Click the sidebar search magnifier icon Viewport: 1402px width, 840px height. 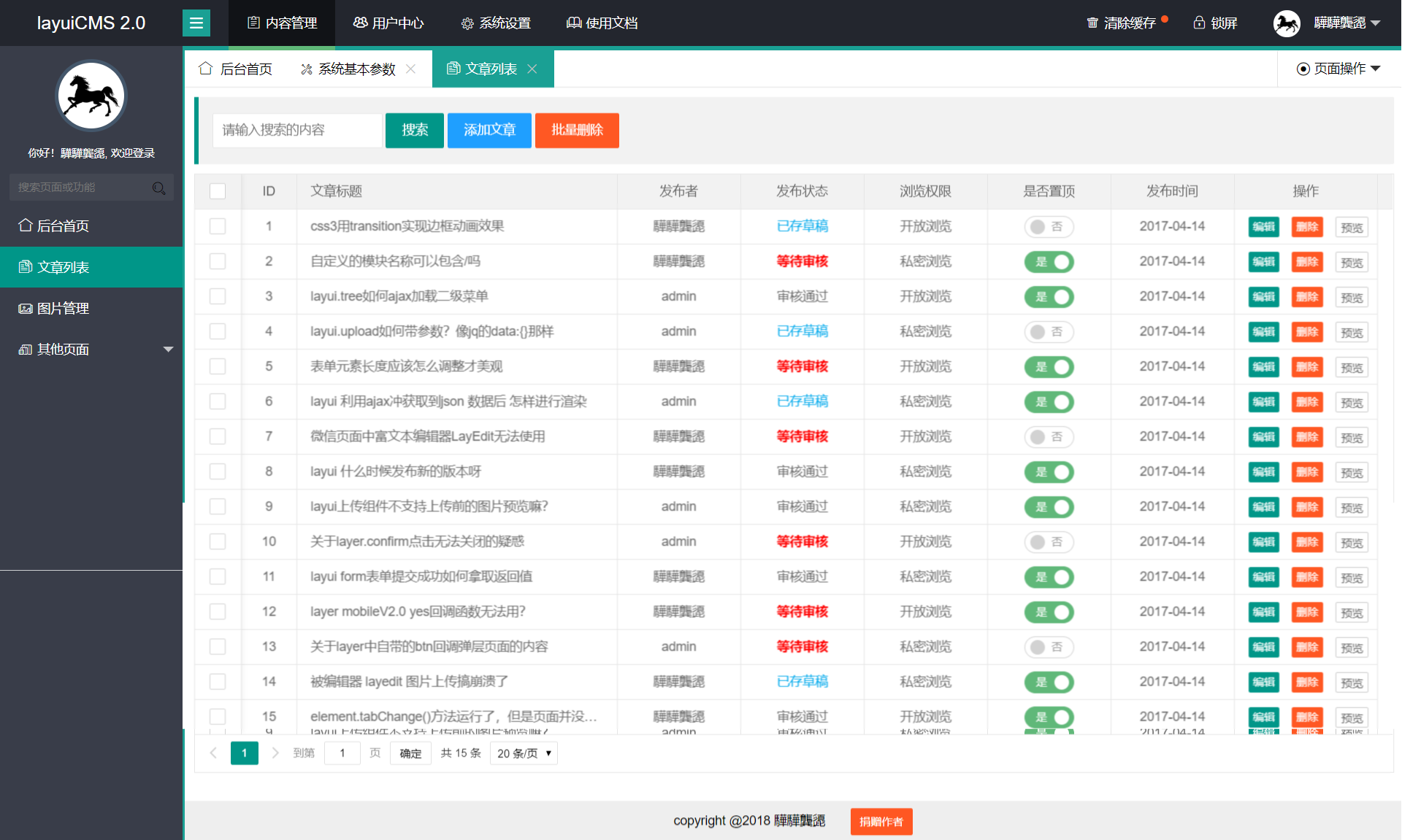coord(159,188)
